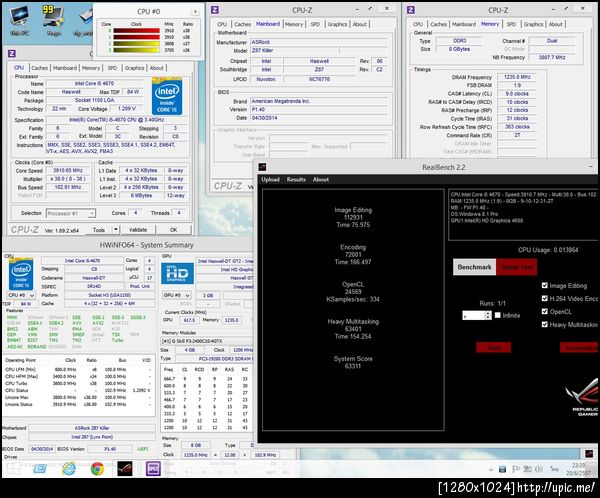Launch Internet Explorer from the taskbar
This screenshot has height=498, width=600.
69,468
